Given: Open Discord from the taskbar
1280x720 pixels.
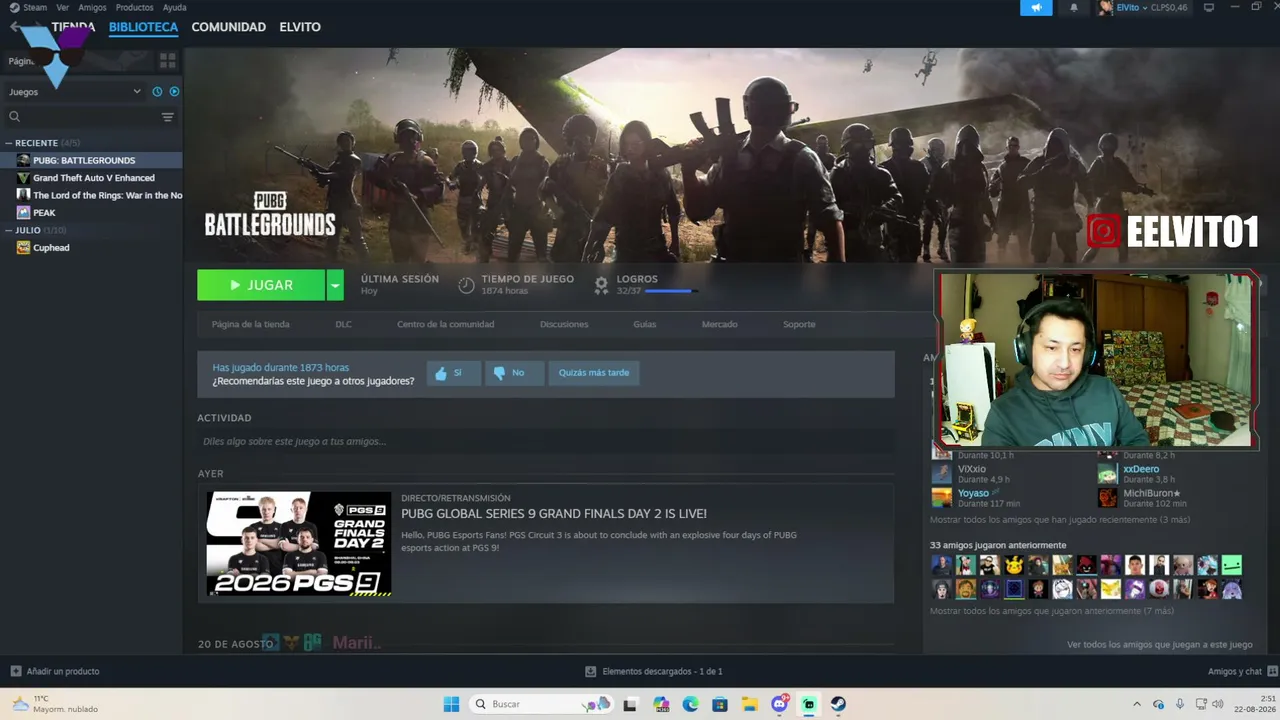Looking at the screenshot, I should pyautogui.click(x=779, y=704).
